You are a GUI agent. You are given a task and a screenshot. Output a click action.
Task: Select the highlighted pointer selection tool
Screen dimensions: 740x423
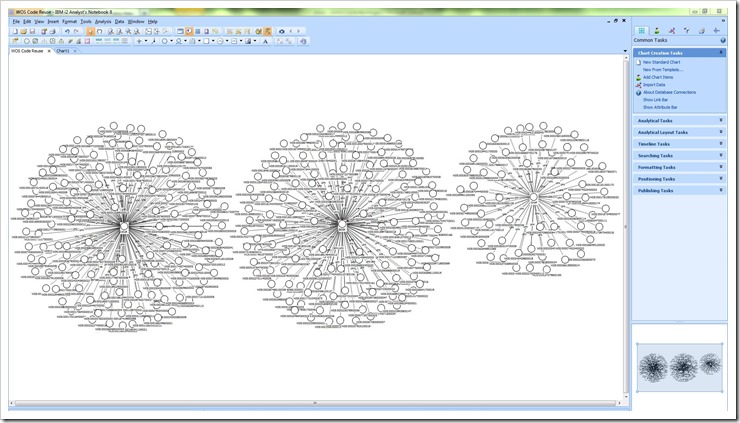[91, 32]
